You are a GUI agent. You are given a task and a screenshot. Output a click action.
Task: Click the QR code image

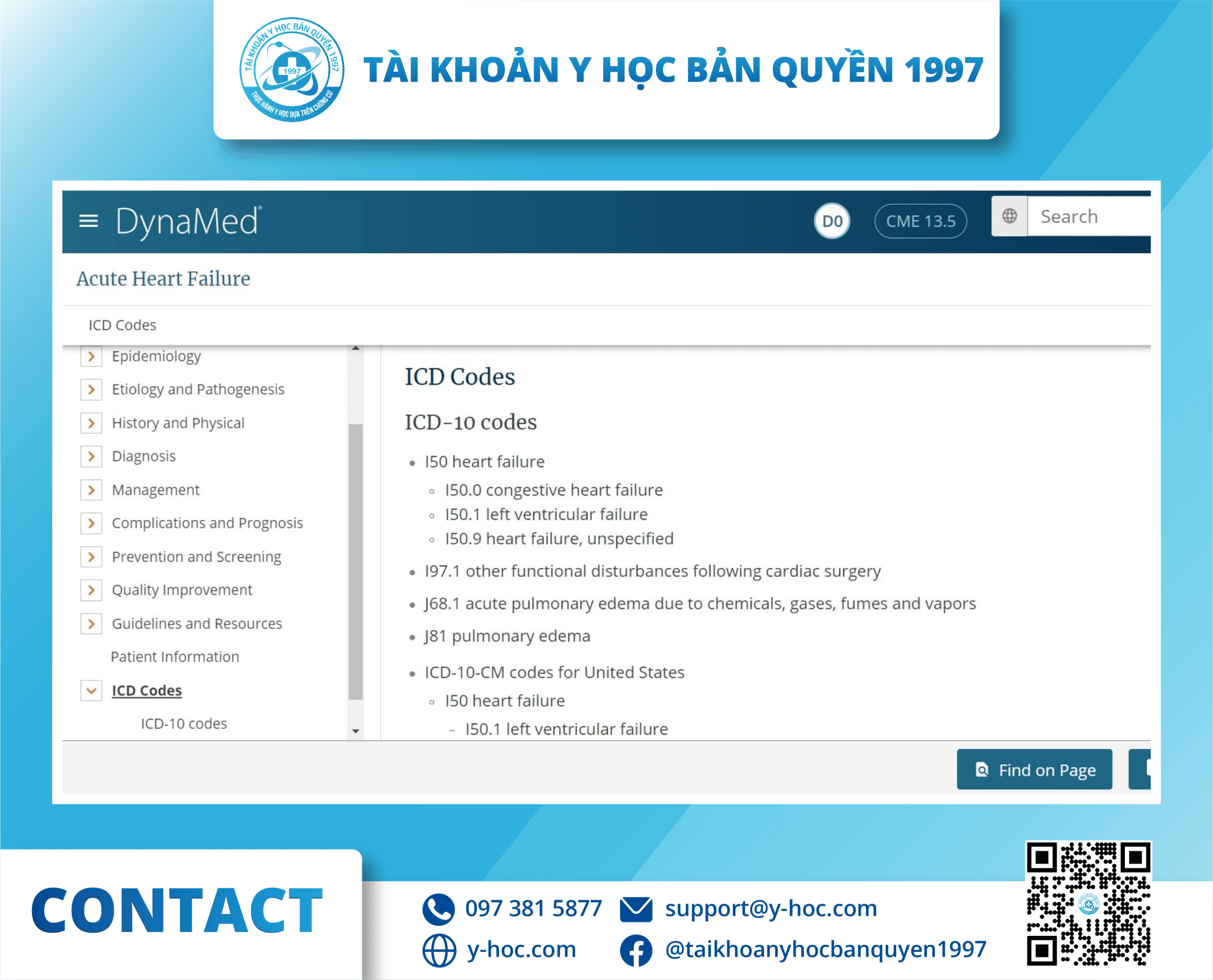[x=1088, y=904]
